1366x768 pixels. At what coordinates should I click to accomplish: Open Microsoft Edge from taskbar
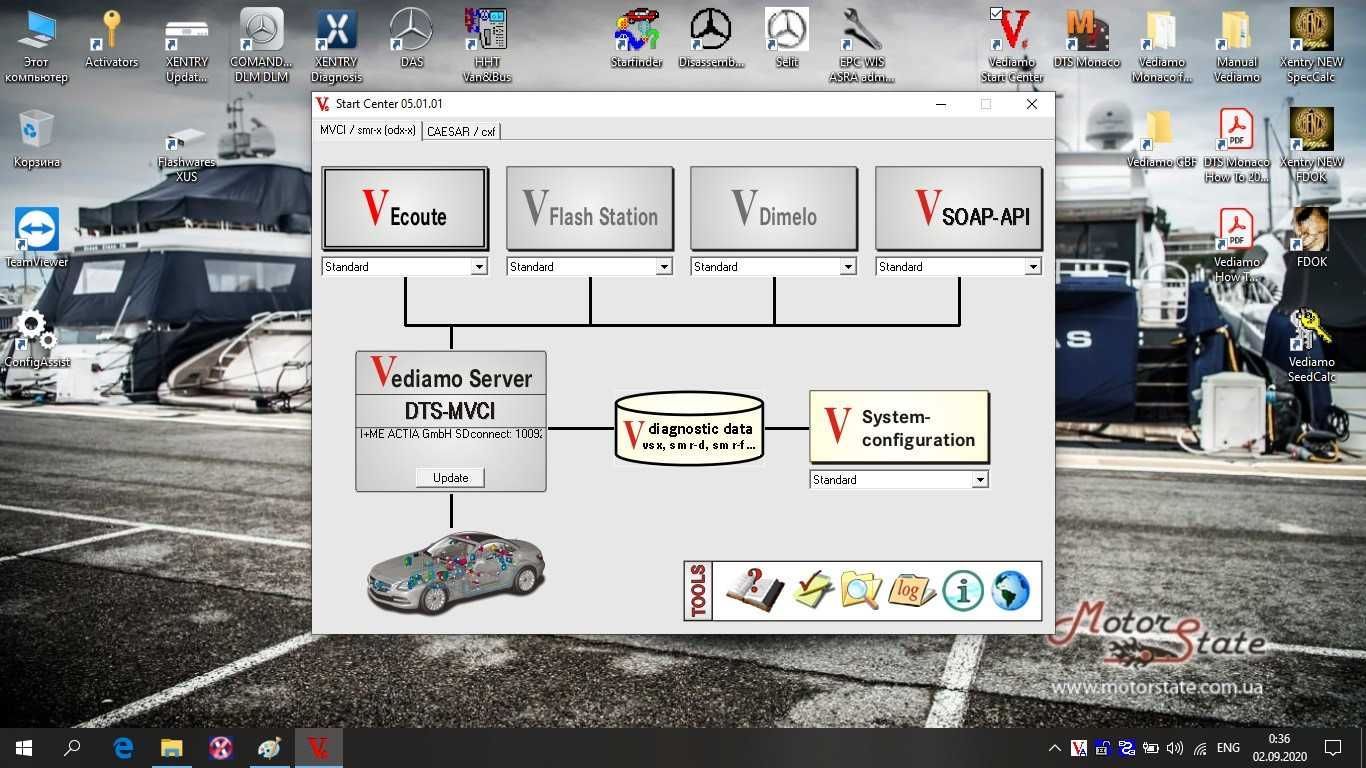pyautogui.click(x=123, y=748)
